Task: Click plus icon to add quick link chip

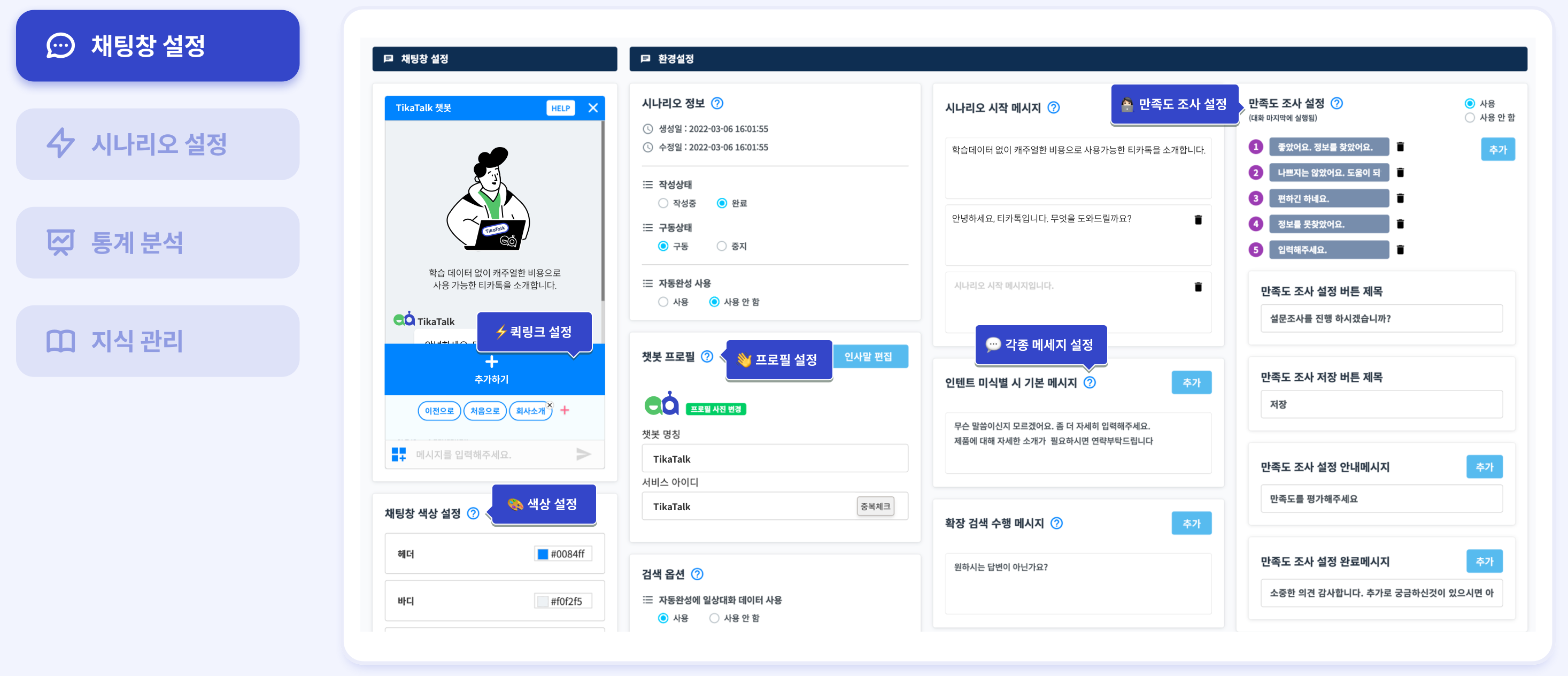Action: [564, 411]
